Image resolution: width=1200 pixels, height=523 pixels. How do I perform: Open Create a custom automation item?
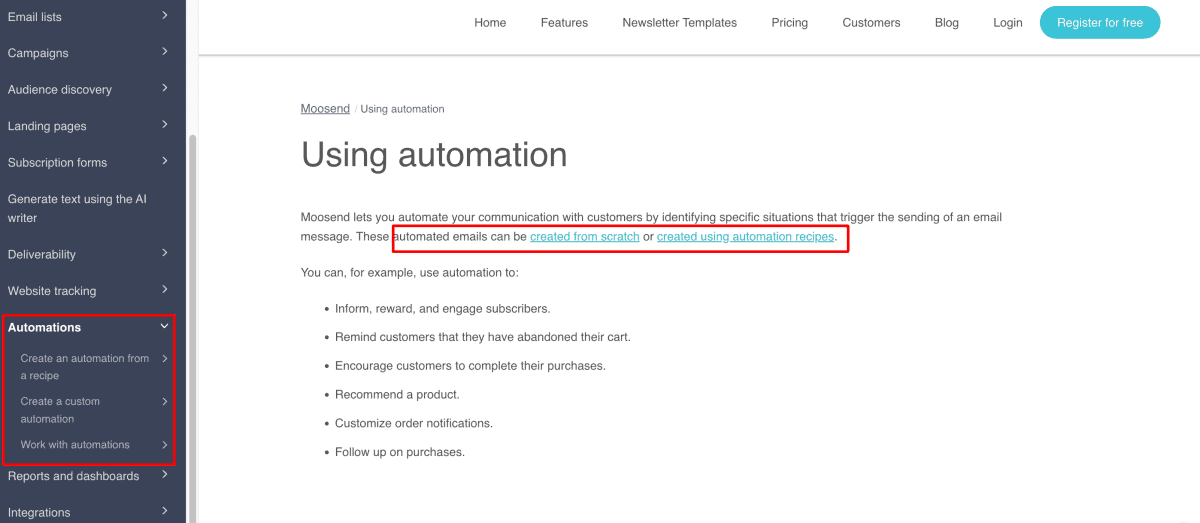pyautogui.click(x=60, y=410)
